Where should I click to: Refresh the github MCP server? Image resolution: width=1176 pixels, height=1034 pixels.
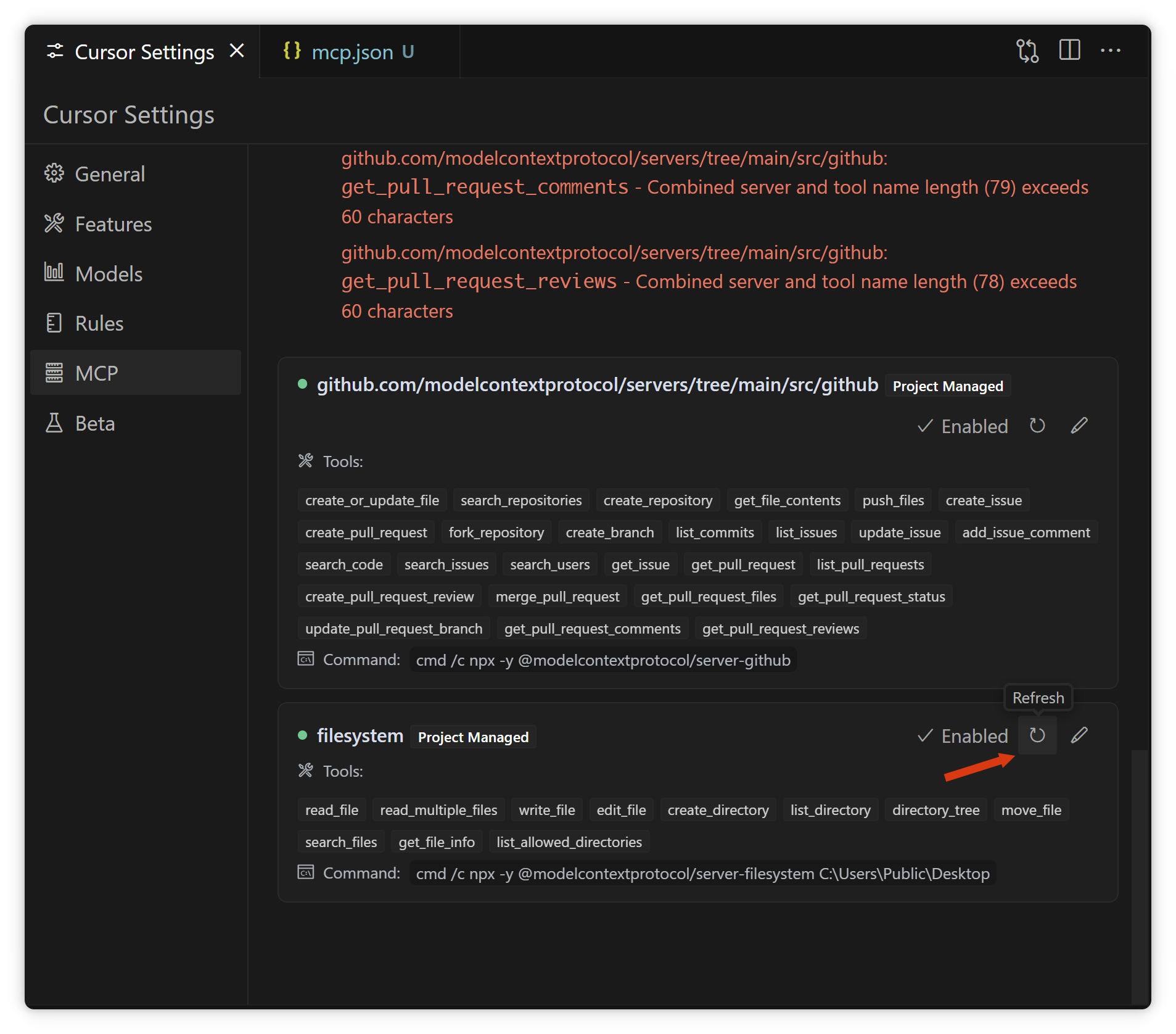(1037, 426)
